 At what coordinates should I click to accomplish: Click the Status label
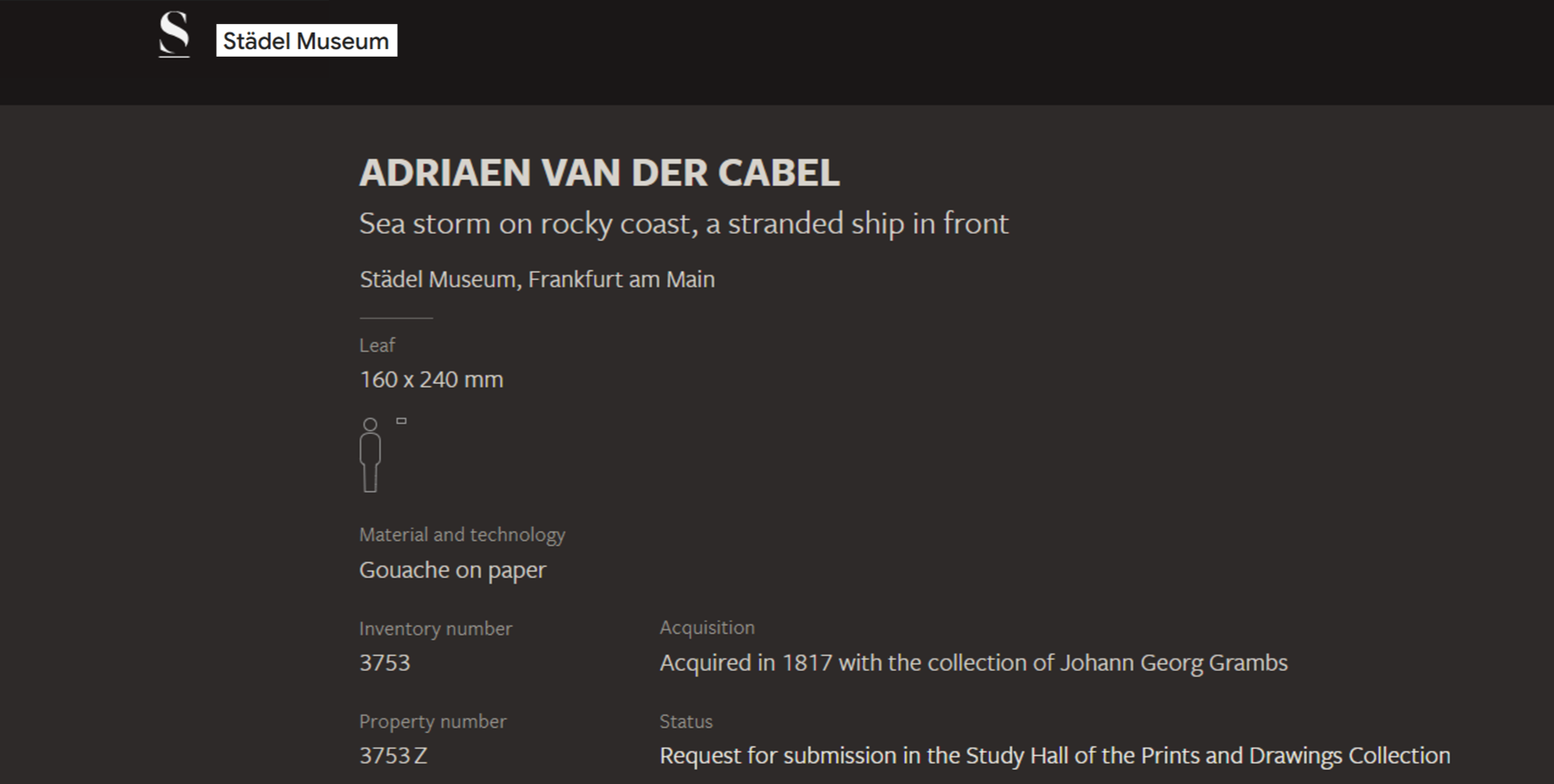[686, 721]
